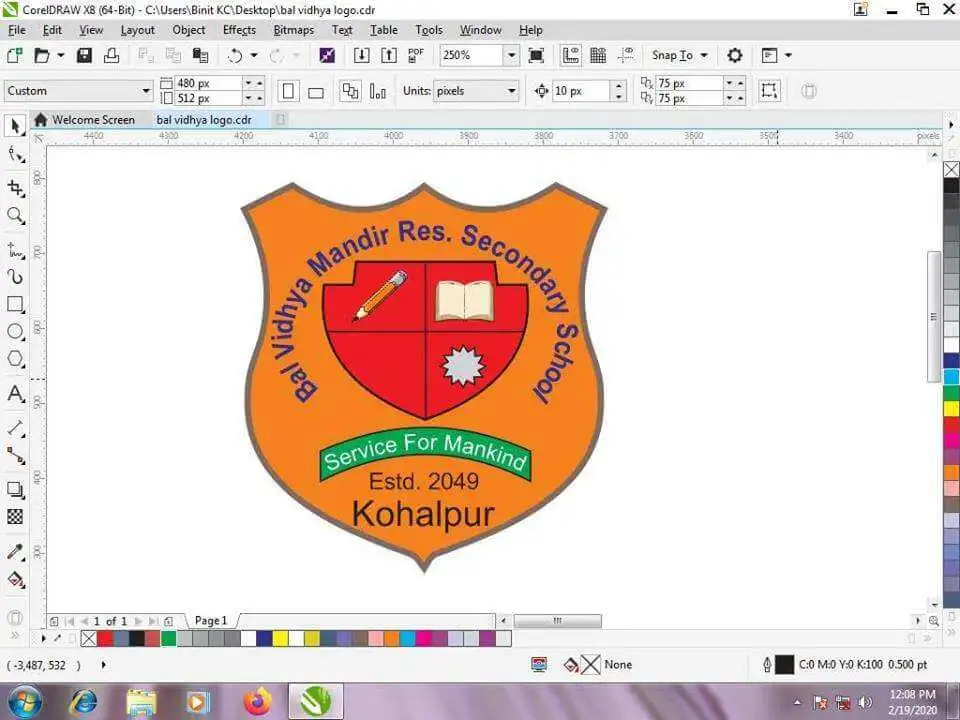Open the Effects menu
Screen dimensions: 960x720
click(x=239, y=30)
